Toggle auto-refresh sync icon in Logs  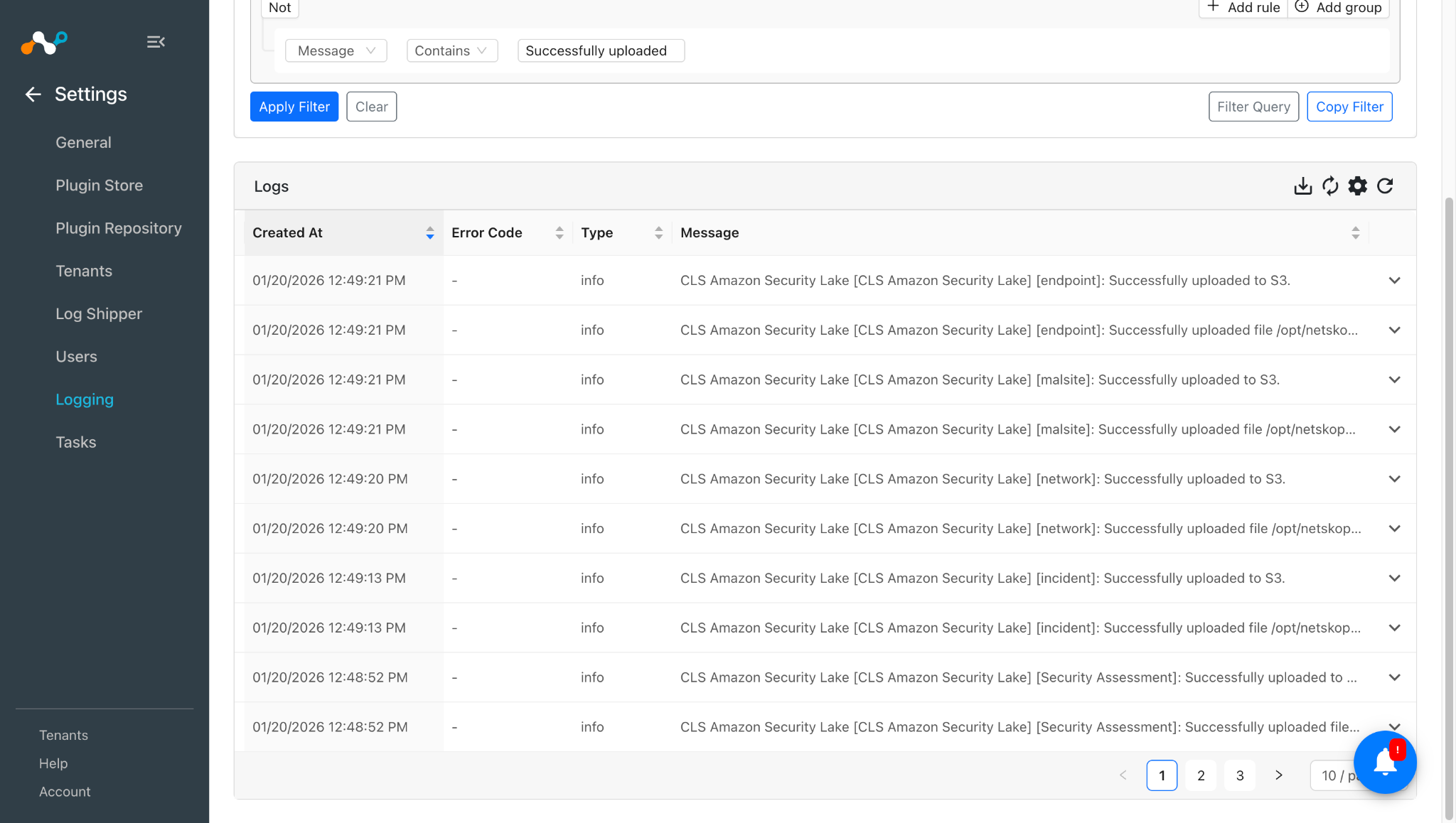pyautogui.click(x=1330, y=186)
